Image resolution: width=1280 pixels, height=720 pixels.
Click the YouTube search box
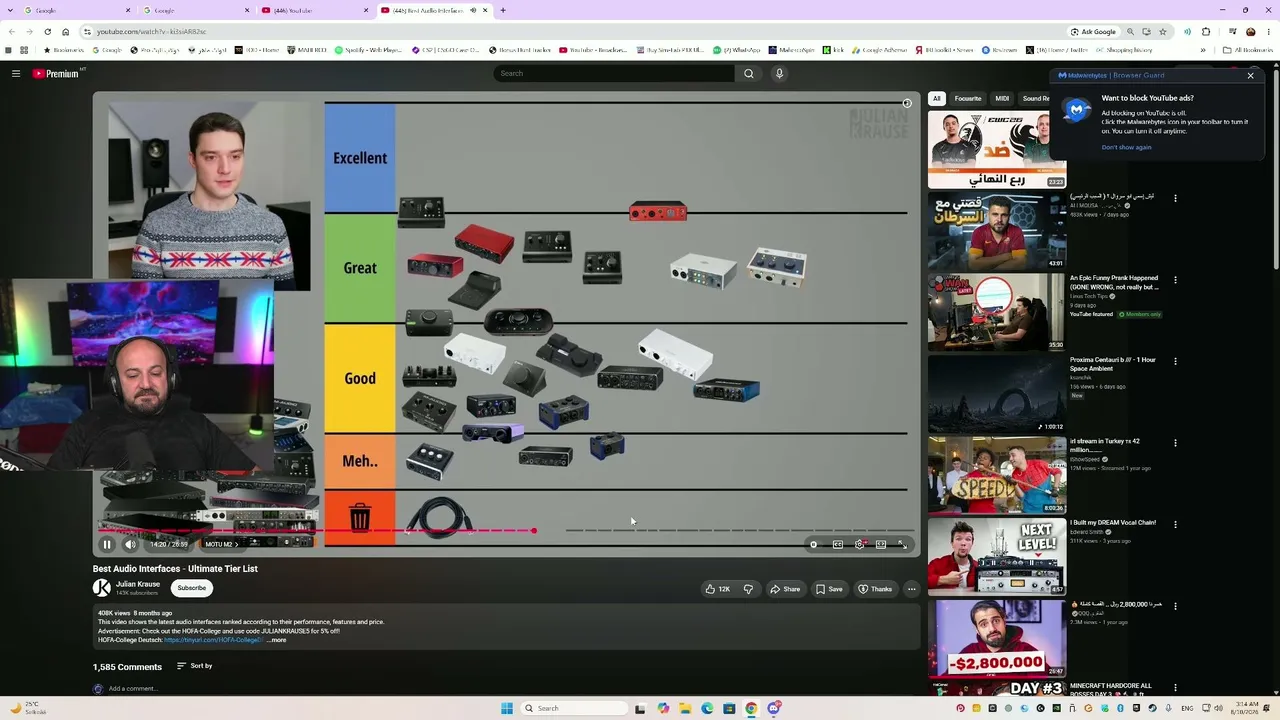(614, 73)
